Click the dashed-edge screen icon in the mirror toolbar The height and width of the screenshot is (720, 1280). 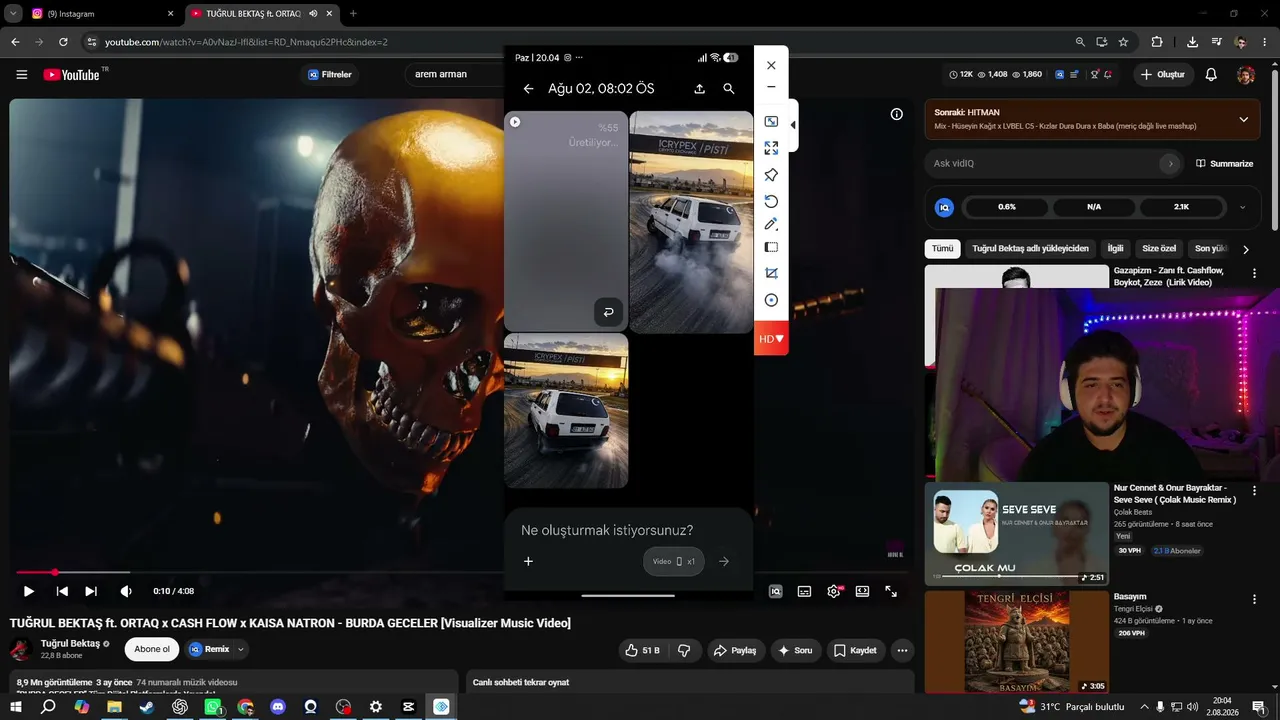pos(771,247)
